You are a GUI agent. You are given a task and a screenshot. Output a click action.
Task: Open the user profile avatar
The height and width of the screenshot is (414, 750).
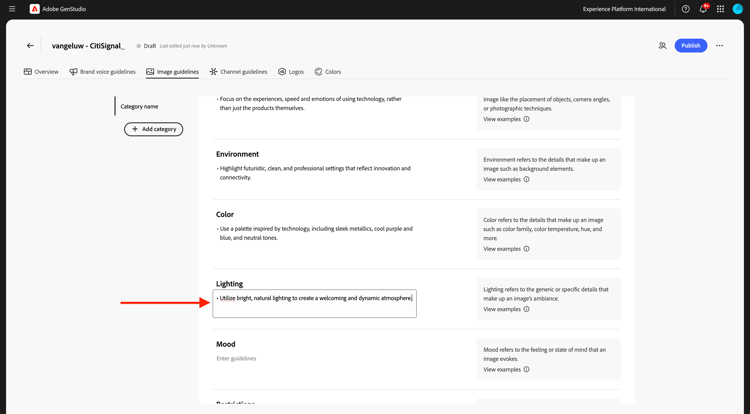coord(738,9)
